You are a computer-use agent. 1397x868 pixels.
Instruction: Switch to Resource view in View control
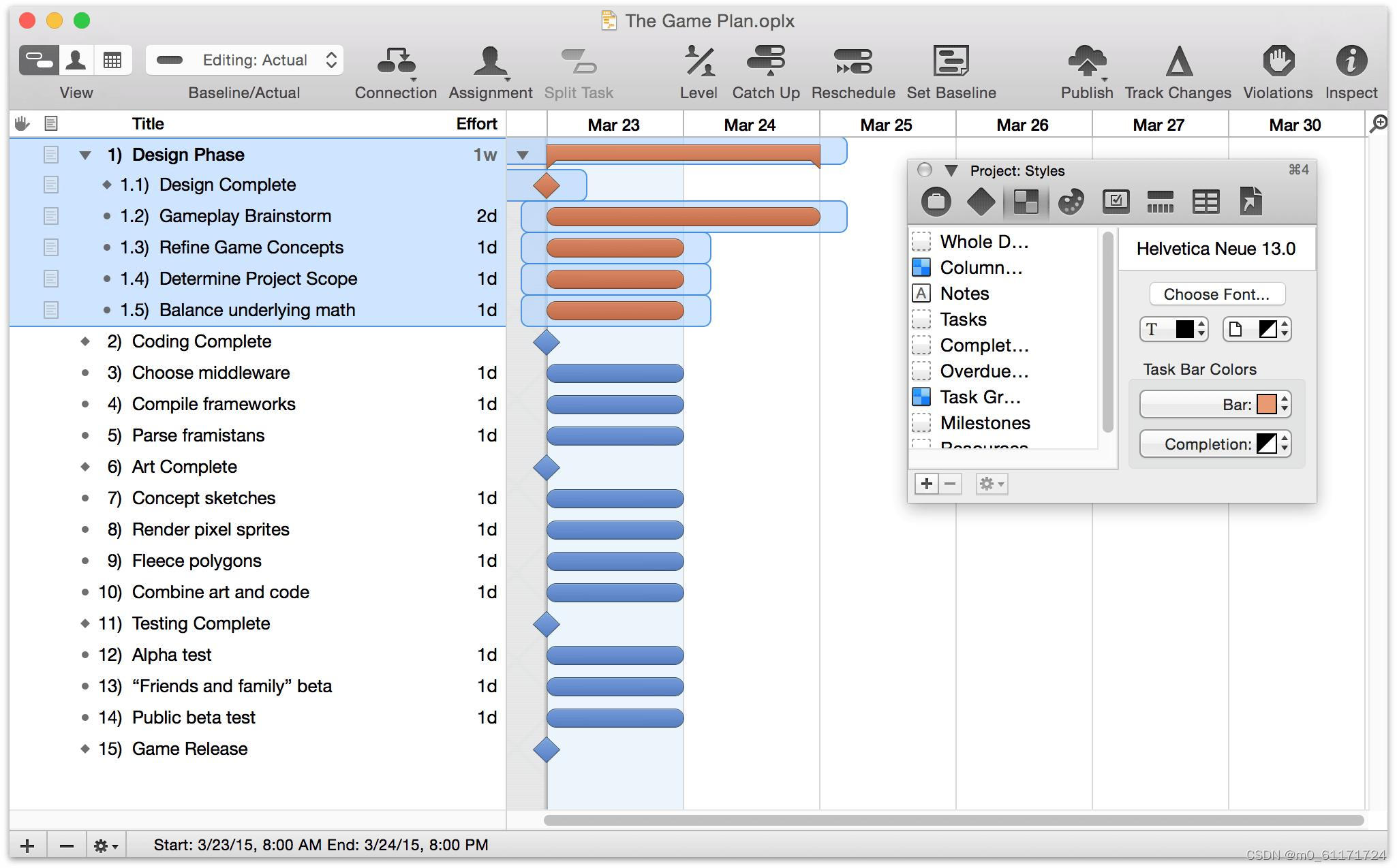click(76, 61)
